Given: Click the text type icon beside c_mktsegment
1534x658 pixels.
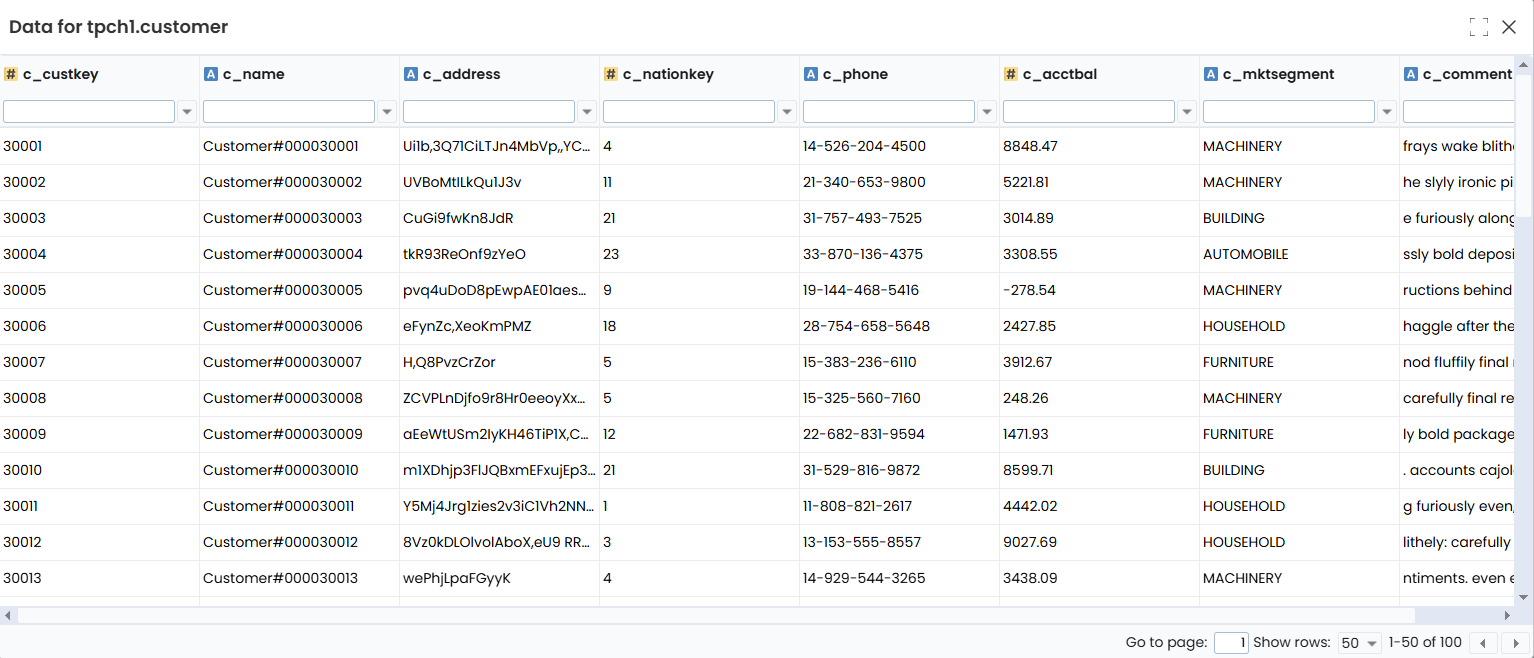Looking at the screenshot, I should [1211, 74].
